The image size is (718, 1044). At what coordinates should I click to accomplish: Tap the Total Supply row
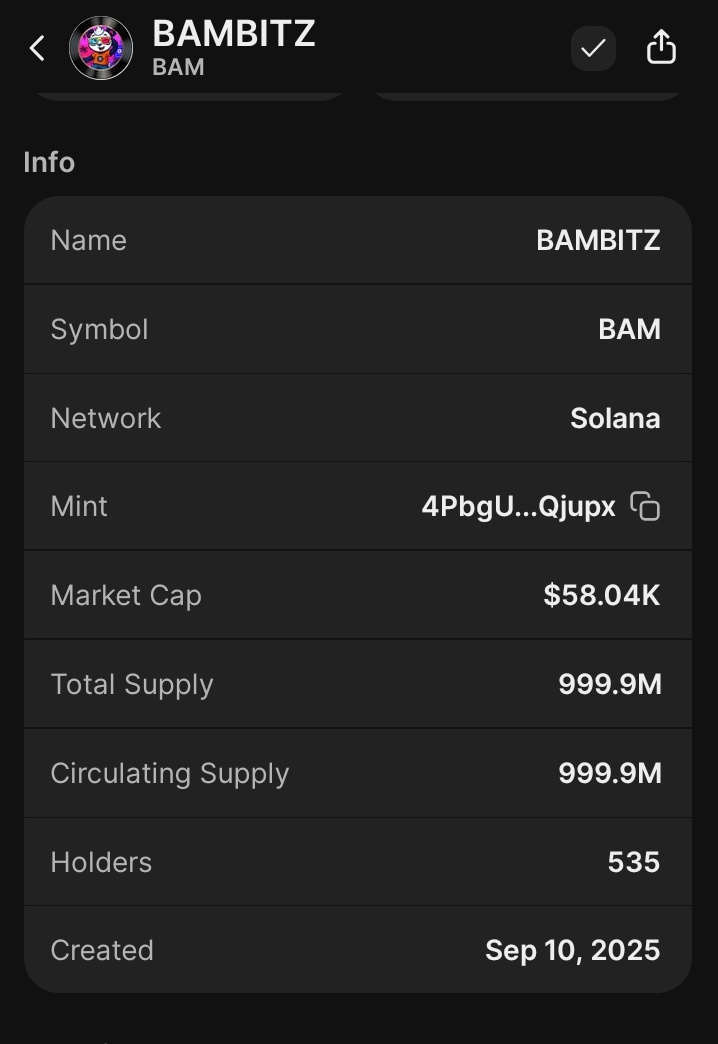[x=358, y=684]
